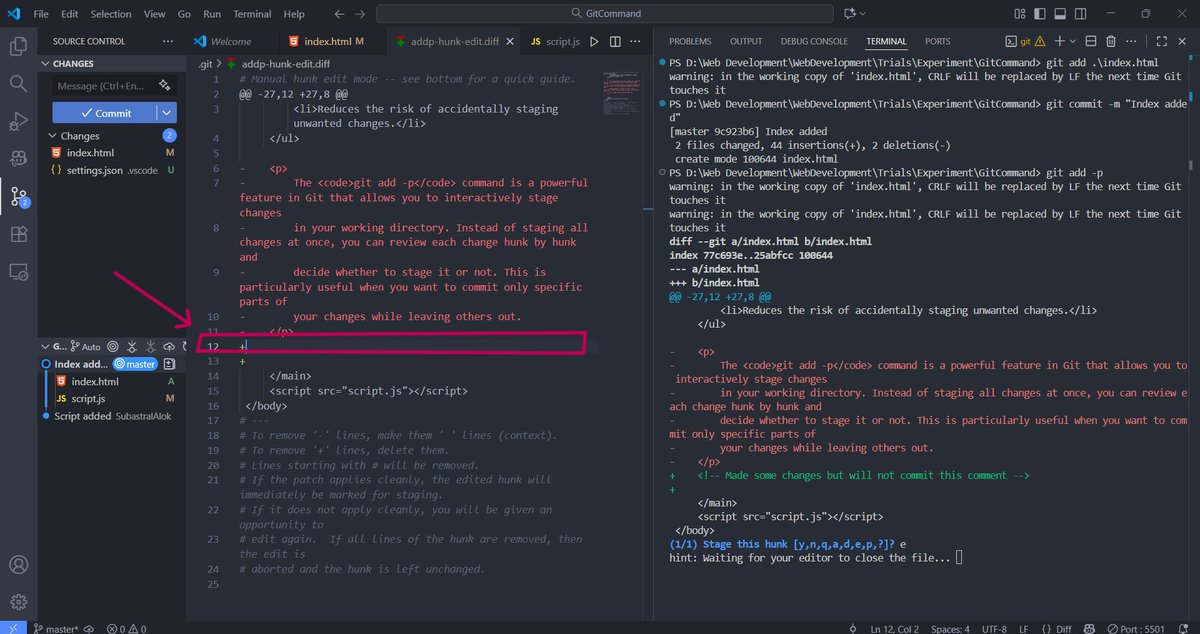Open the Search view in activity bar
The height and width of the screenshot is (634, 1200).
pyautogui.click(x=18, y=83)
